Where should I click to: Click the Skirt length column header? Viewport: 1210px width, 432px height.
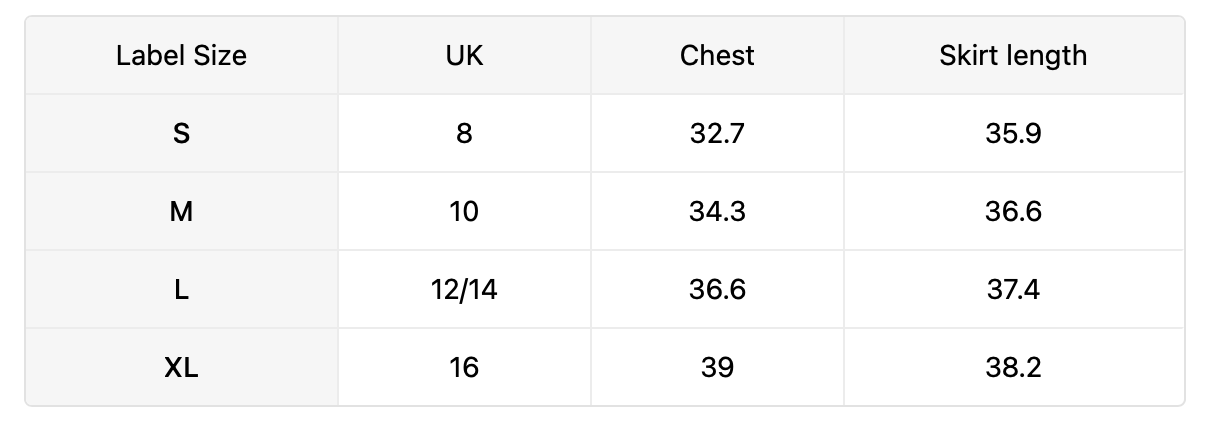(1013, 55)
